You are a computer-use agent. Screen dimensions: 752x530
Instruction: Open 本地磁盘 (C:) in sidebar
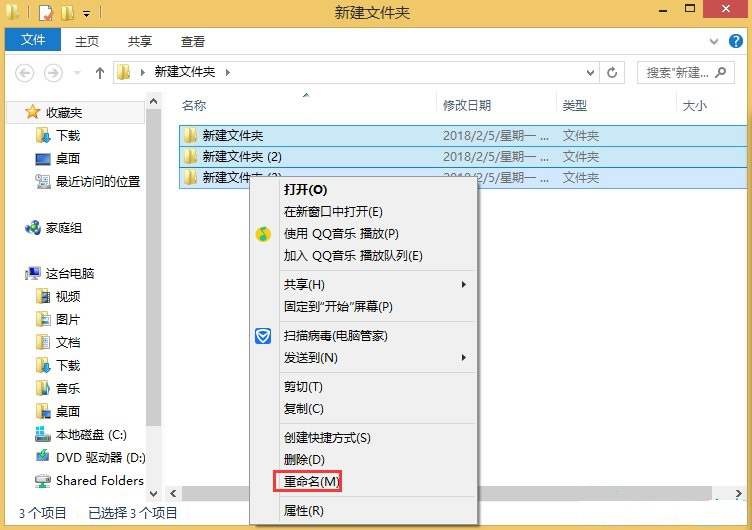coord(91,434)
